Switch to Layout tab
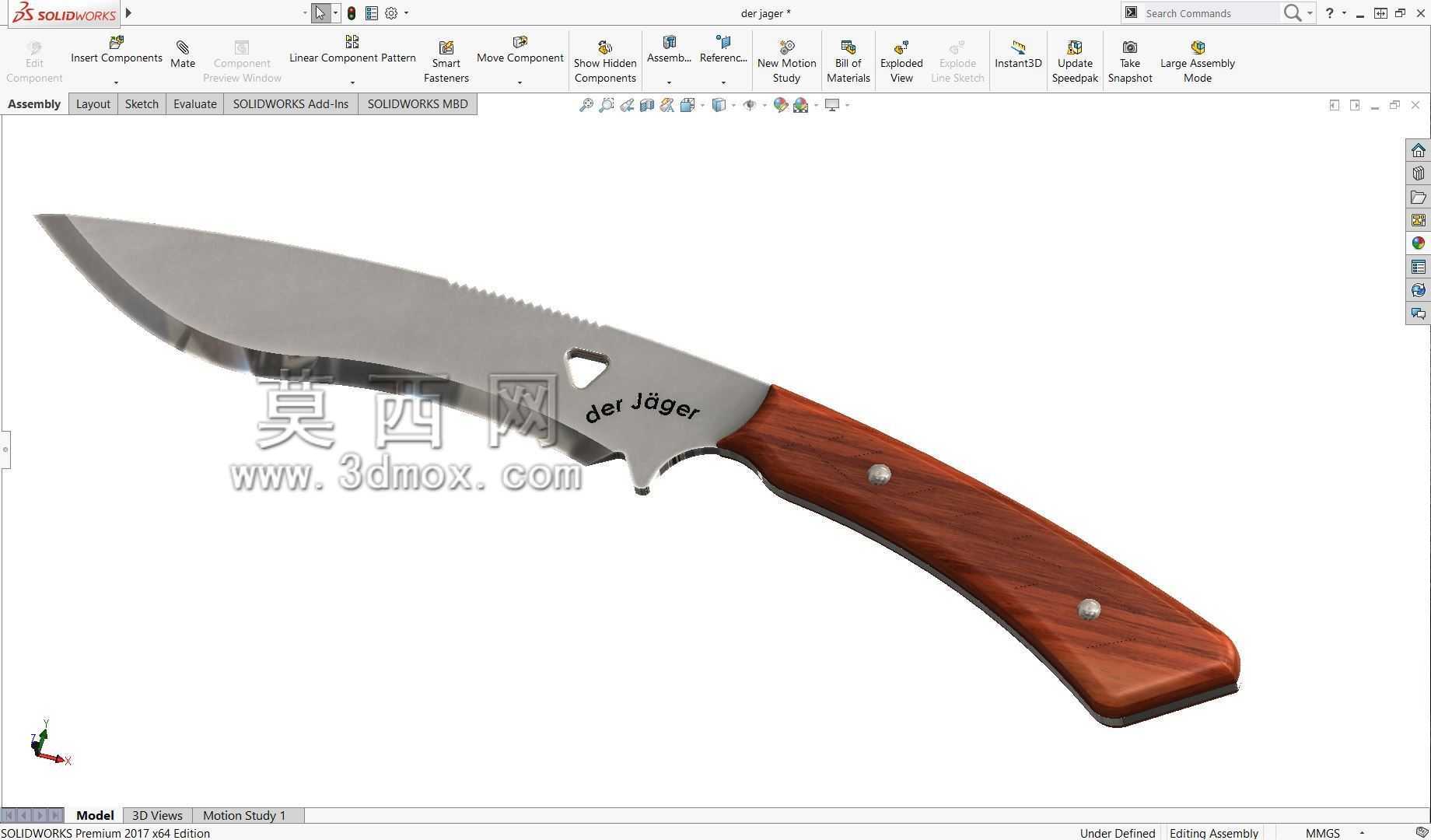Viewport: 1431px width, 840px height. (x=93, y=104)
